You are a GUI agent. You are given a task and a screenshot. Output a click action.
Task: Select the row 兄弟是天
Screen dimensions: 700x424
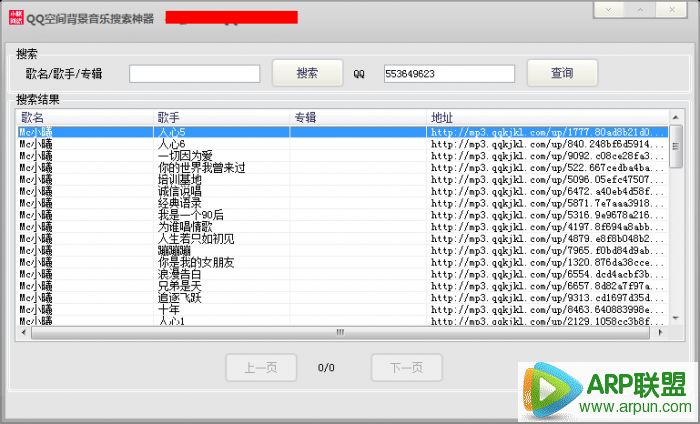(x=342, y=286)
